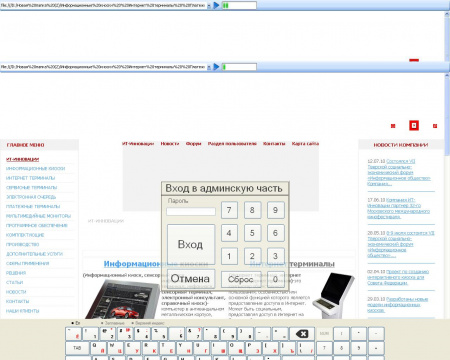
Task: Select Электронная очередь in left menu
Action: click(x=31, y=197)
